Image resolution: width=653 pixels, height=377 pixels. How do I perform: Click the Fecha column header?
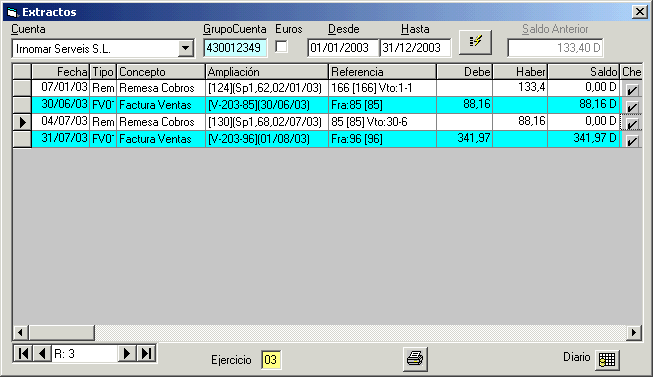coord(61,72)
